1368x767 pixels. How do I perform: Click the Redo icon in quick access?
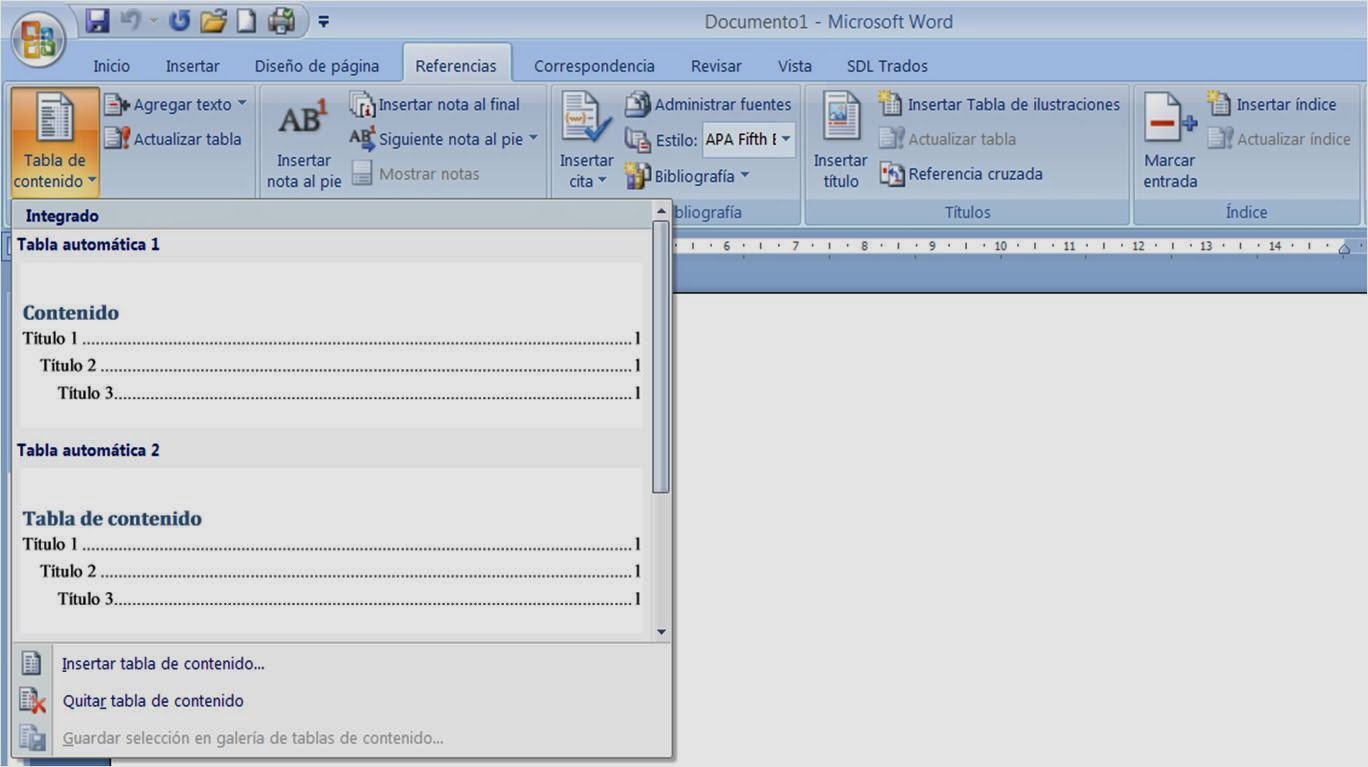(180, 21)
